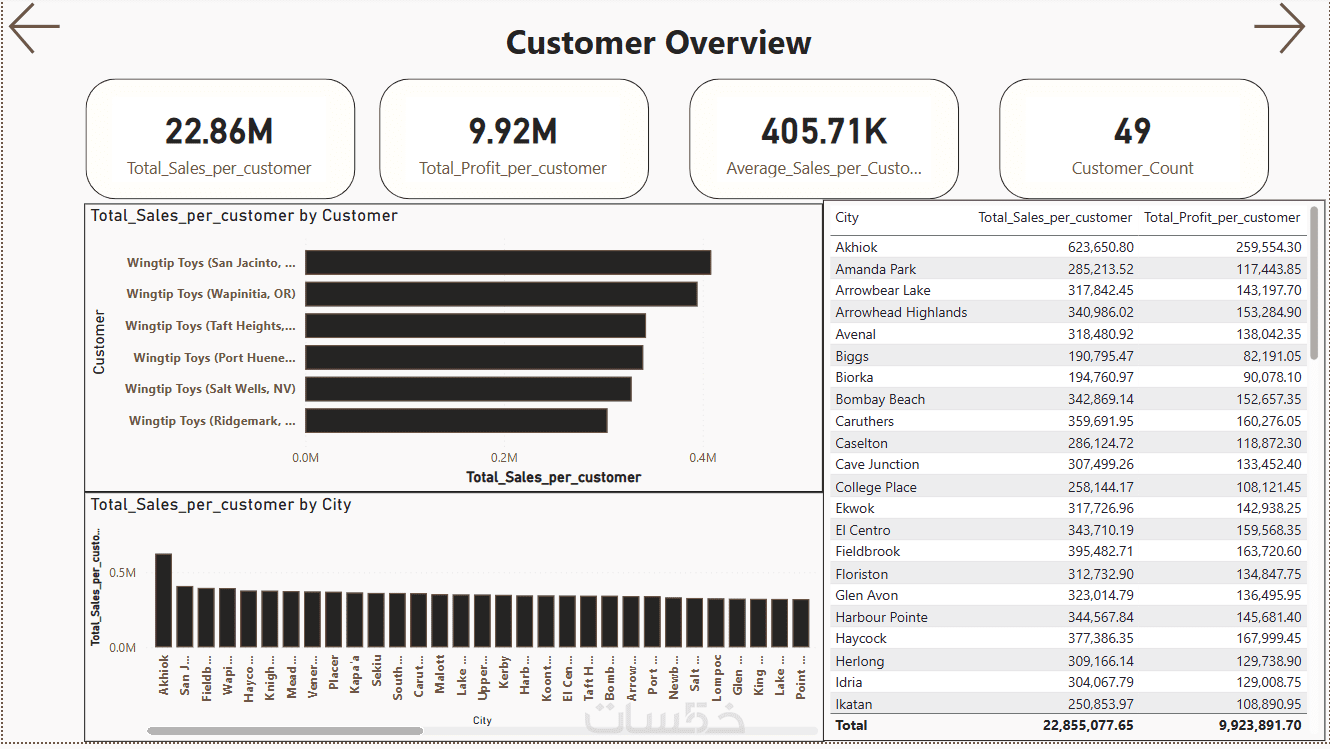Click the table's vertical scrollbar thumb
The width and height of the screenshot is (1330, 749).
[x=1315, y=282]
